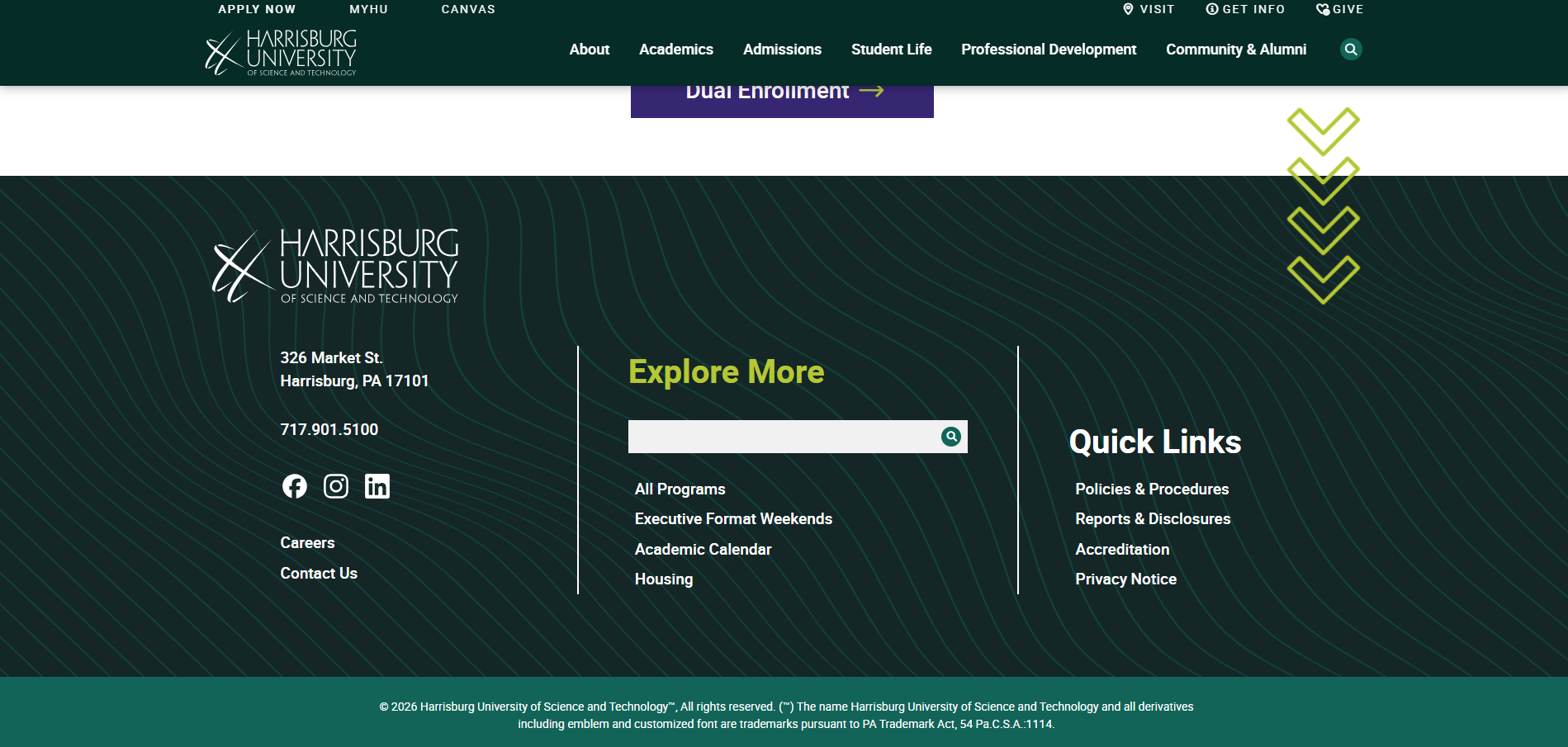The width and height of the screenshot is (1568, 747).
Task: Click the Get Info link
Action: pos(1245,9)
